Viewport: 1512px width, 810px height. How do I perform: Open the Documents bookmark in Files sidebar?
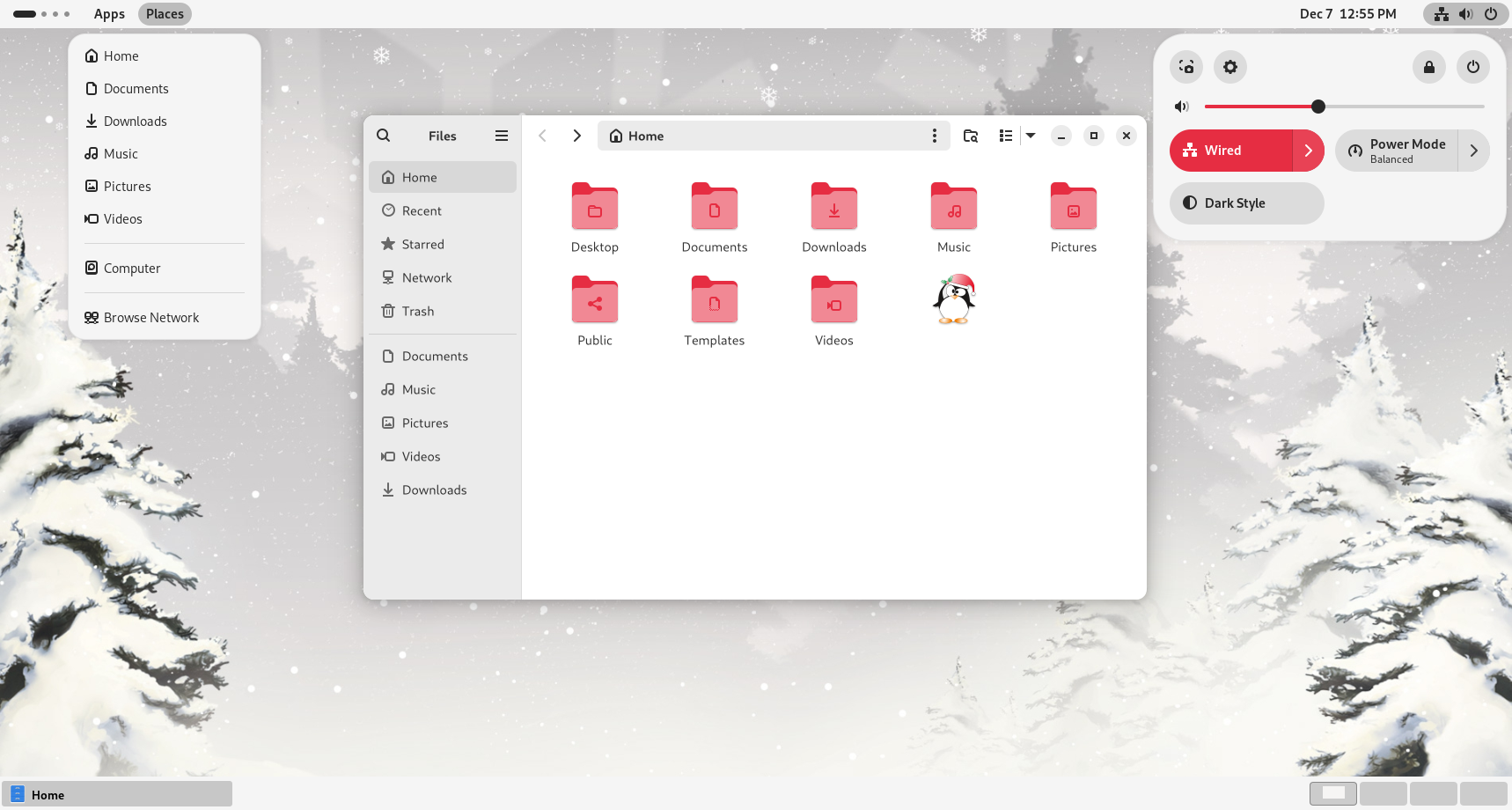pos(443,356)
